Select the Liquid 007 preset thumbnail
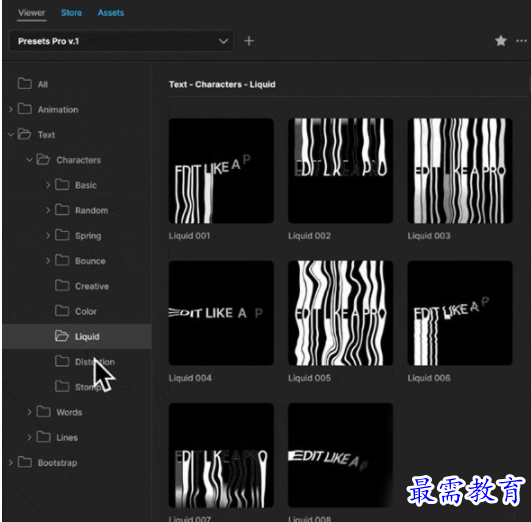531x522 pixels. tap(221, 455)
